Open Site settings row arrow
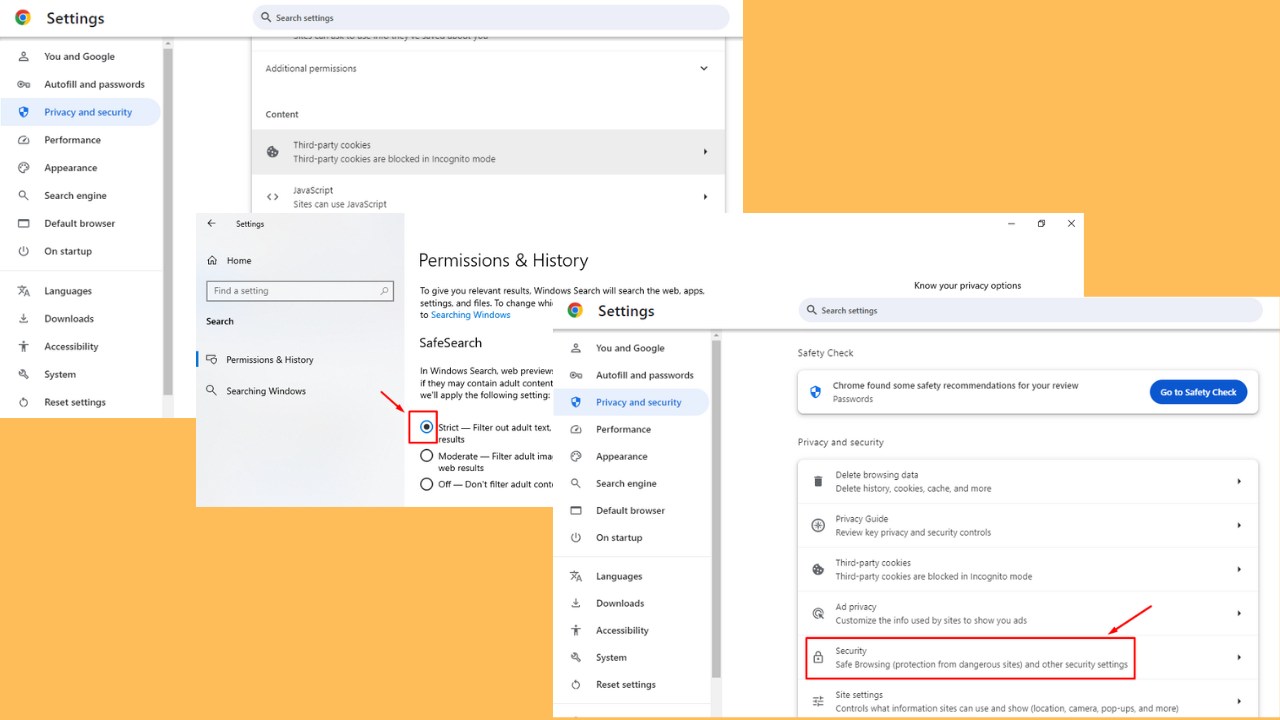The width and height of the screenshot is (1280, 720). pyautogui.click(x=1239, y=701)
